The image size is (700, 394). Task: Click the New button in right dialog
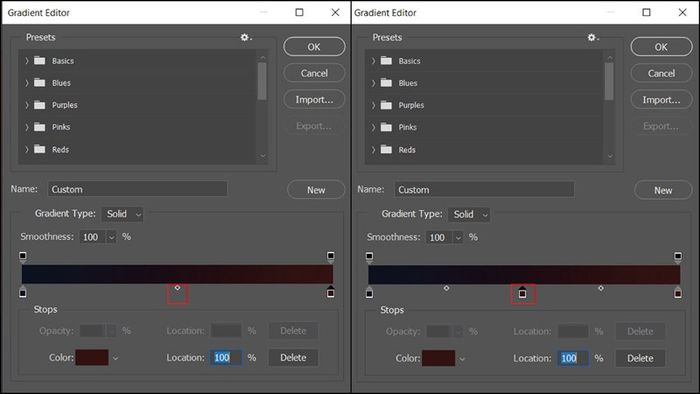pos(663,191)
